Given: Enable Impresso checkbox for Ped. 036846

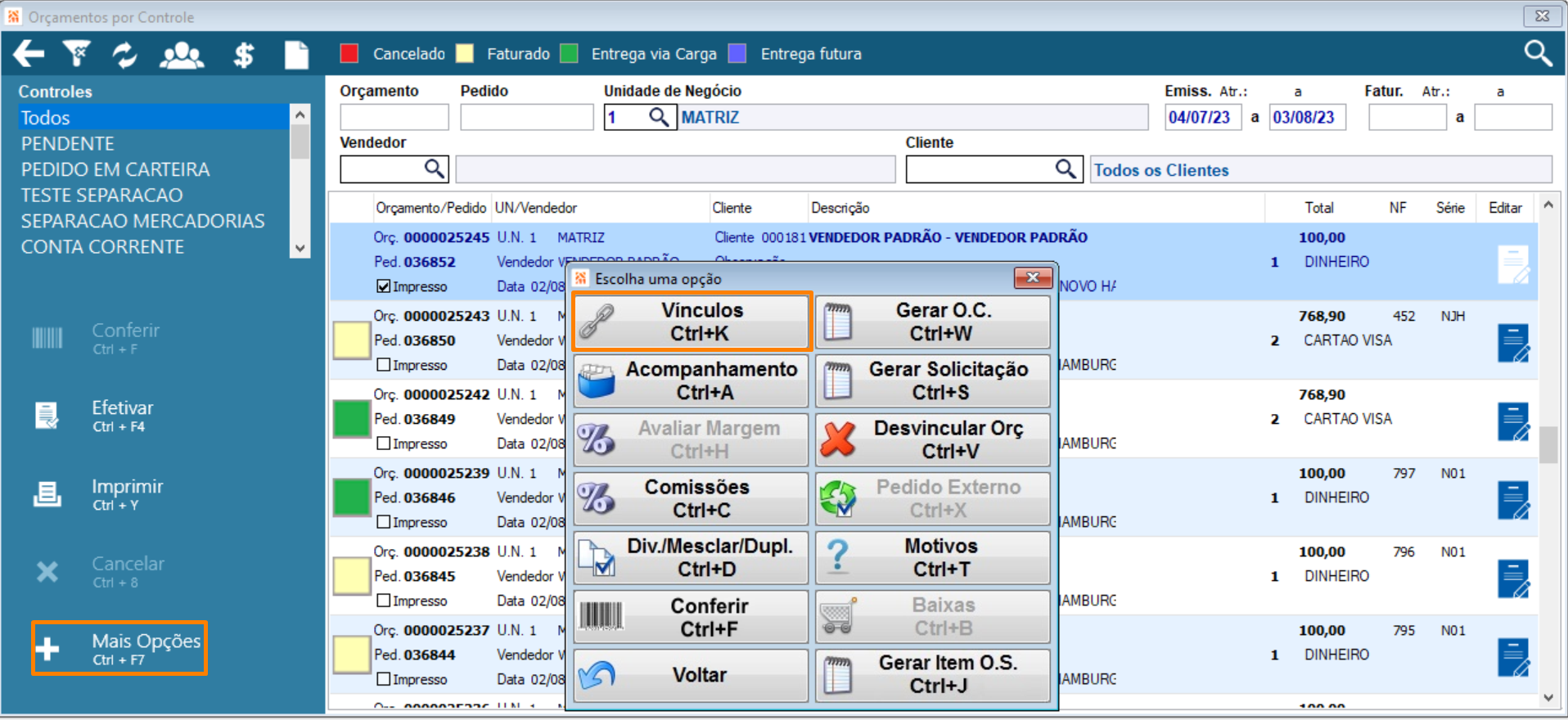Looking at the screenshot, I should [x=383, y=522].
